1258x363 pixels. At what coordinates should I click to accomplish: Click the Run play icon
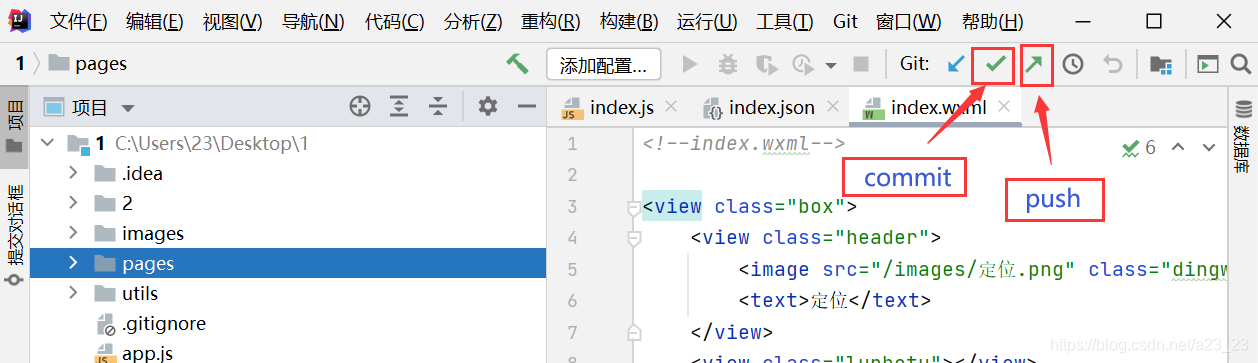pos(689,64)
